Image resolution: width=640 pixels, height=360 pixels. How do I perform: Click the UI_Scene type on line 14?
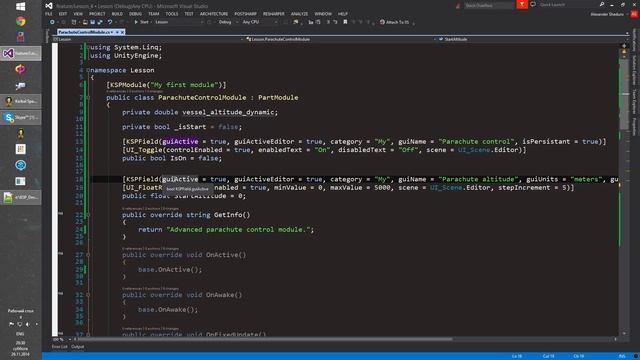[474, 150]
